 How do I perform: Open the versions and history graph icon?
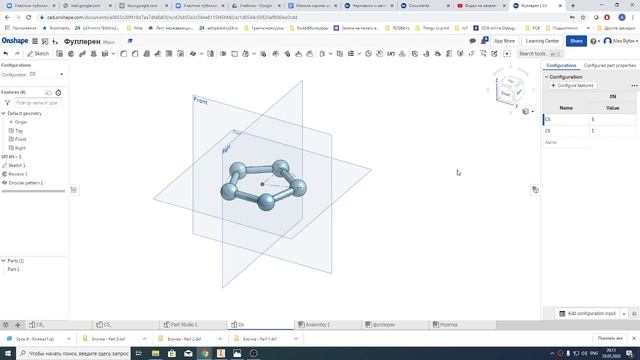[x=45, y=41]
